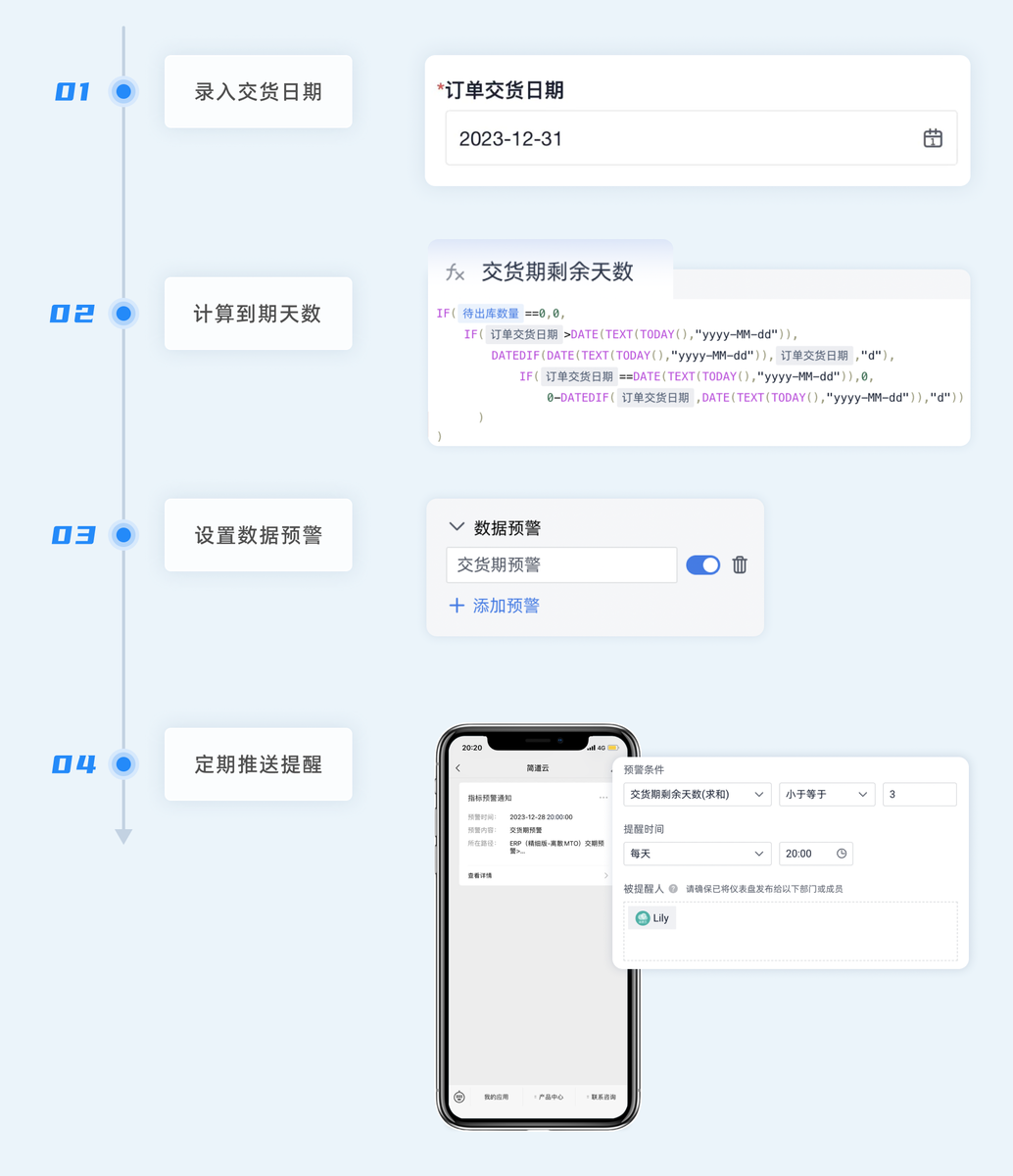Tap the 简道云 title in phone header

pyautogui.click(x=538, y=768)
